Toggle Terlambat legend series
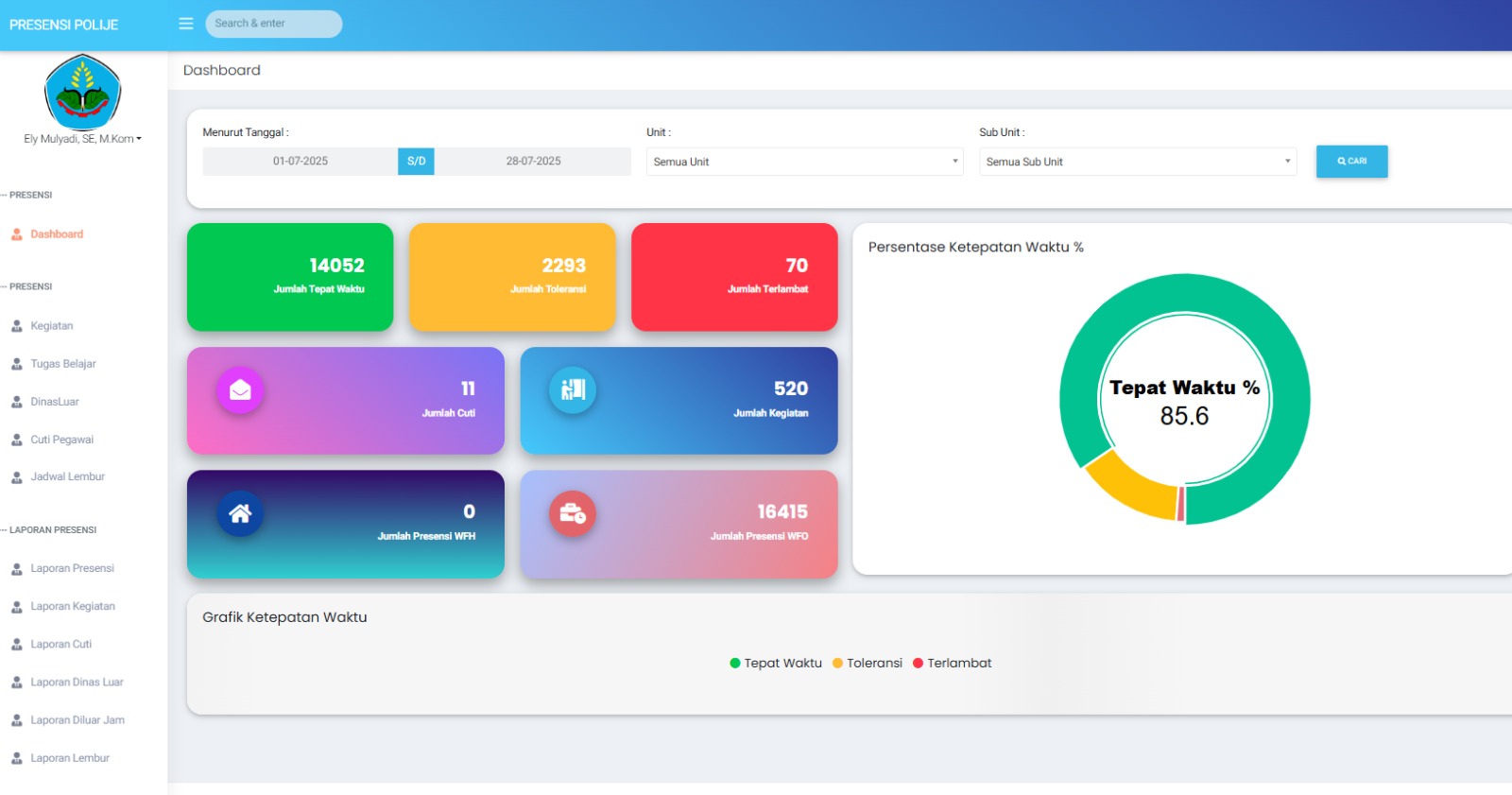 tap(953, 664)
